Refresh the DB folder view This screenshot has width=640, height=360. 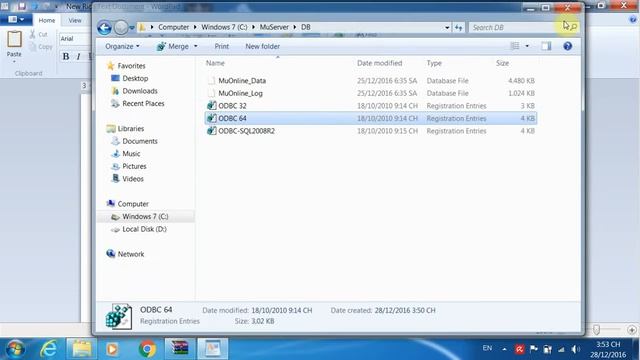(x=459, y=27)
